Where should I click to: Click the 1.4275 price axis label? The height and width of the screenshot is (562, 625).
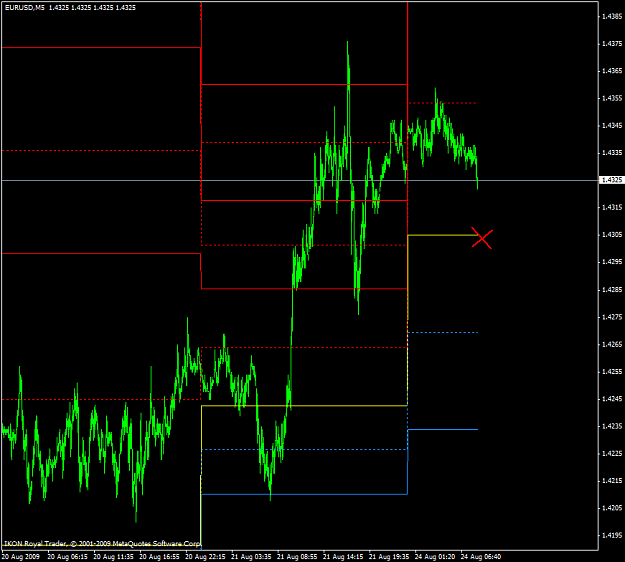pos(612,317)
